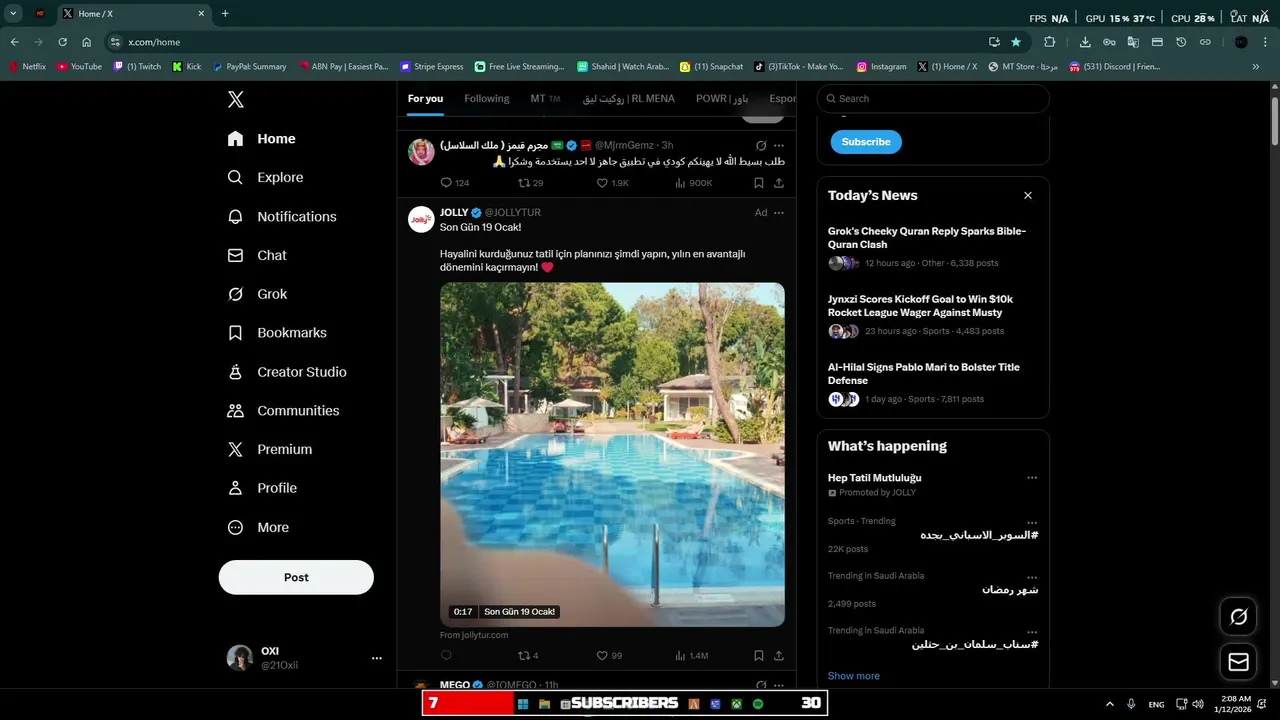Open Notifications in the sidebar
Viewport: 1280px width, 720px height.
(282, 216)
